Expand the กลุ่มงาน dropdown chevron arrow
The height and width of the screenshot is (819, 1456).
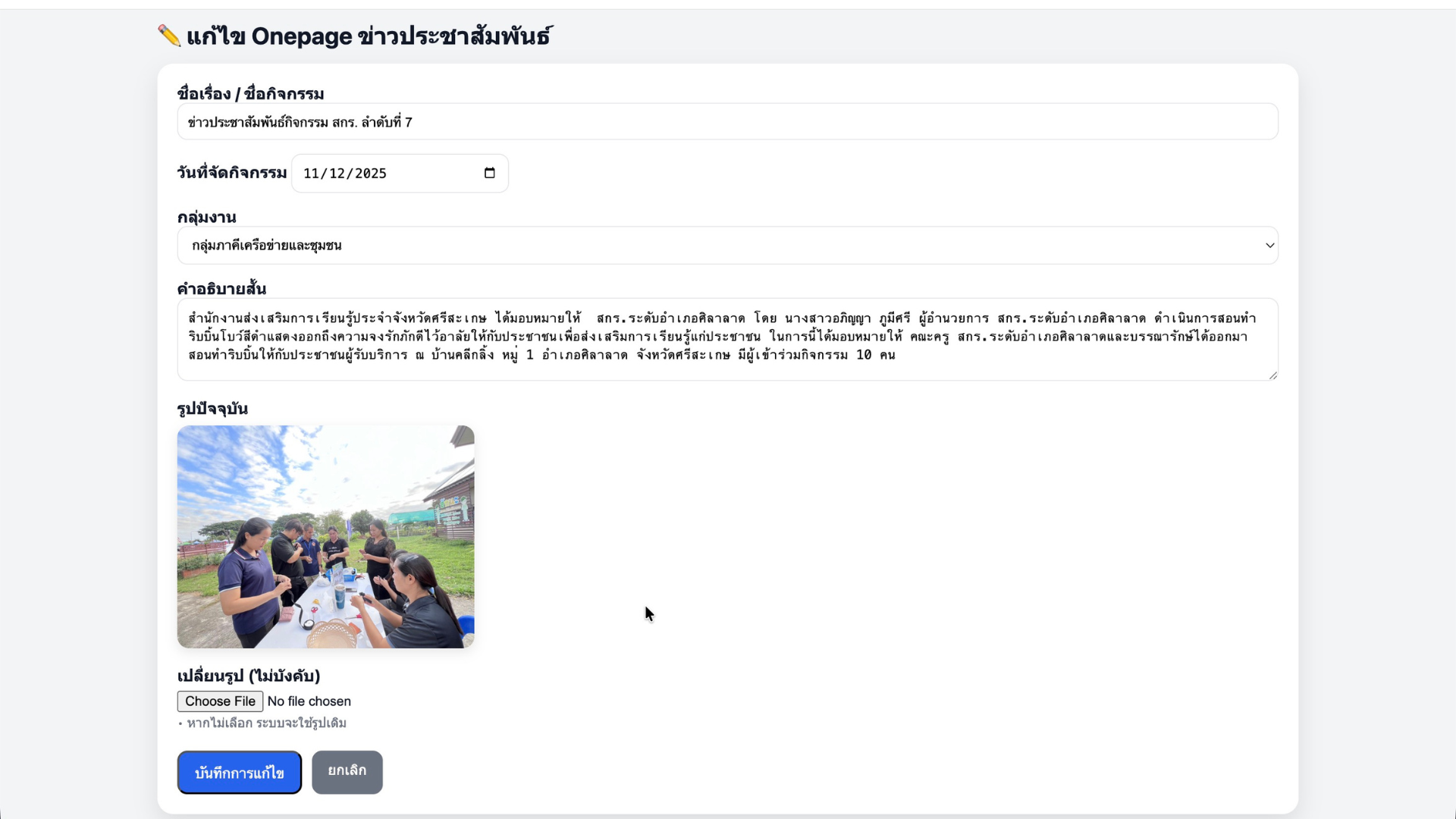[1269, 246]
